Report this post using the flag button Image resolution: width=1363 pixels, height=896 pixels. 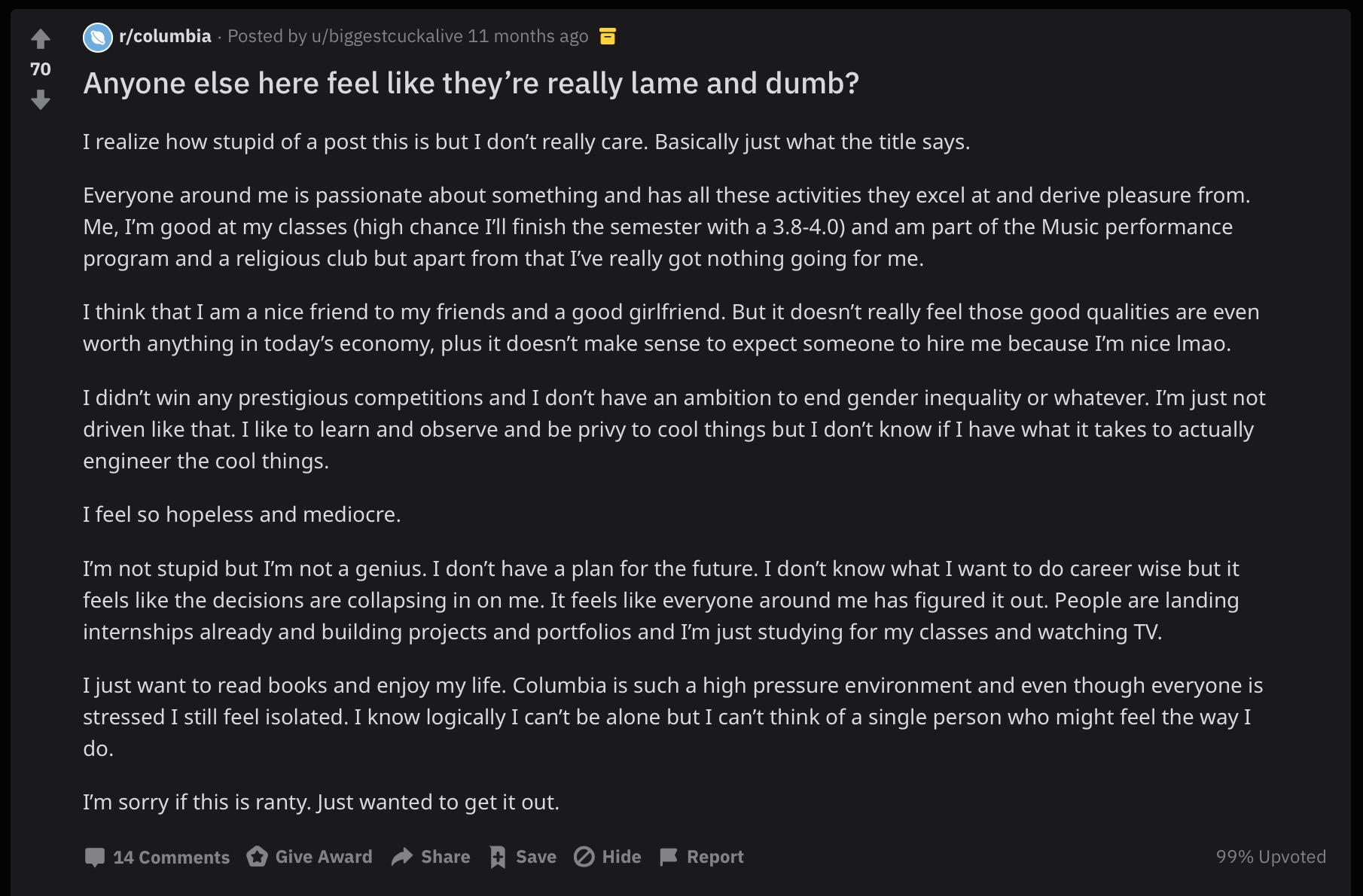701,857
